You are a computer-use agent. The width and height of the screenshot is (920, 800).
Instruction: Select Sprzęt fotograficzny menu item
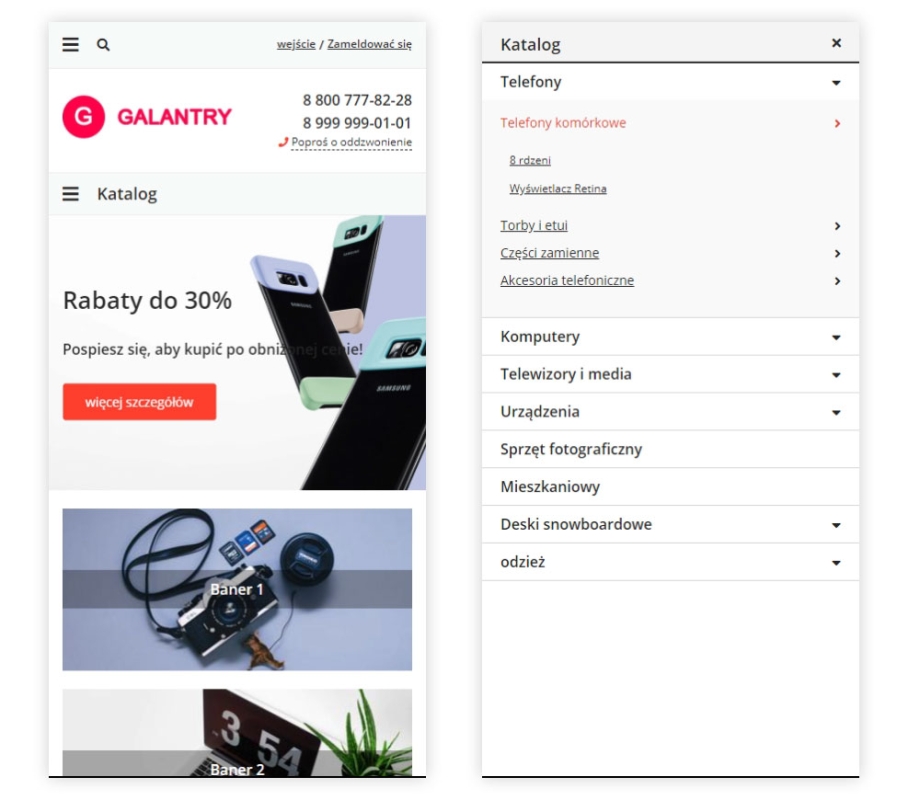click(670, 450)
